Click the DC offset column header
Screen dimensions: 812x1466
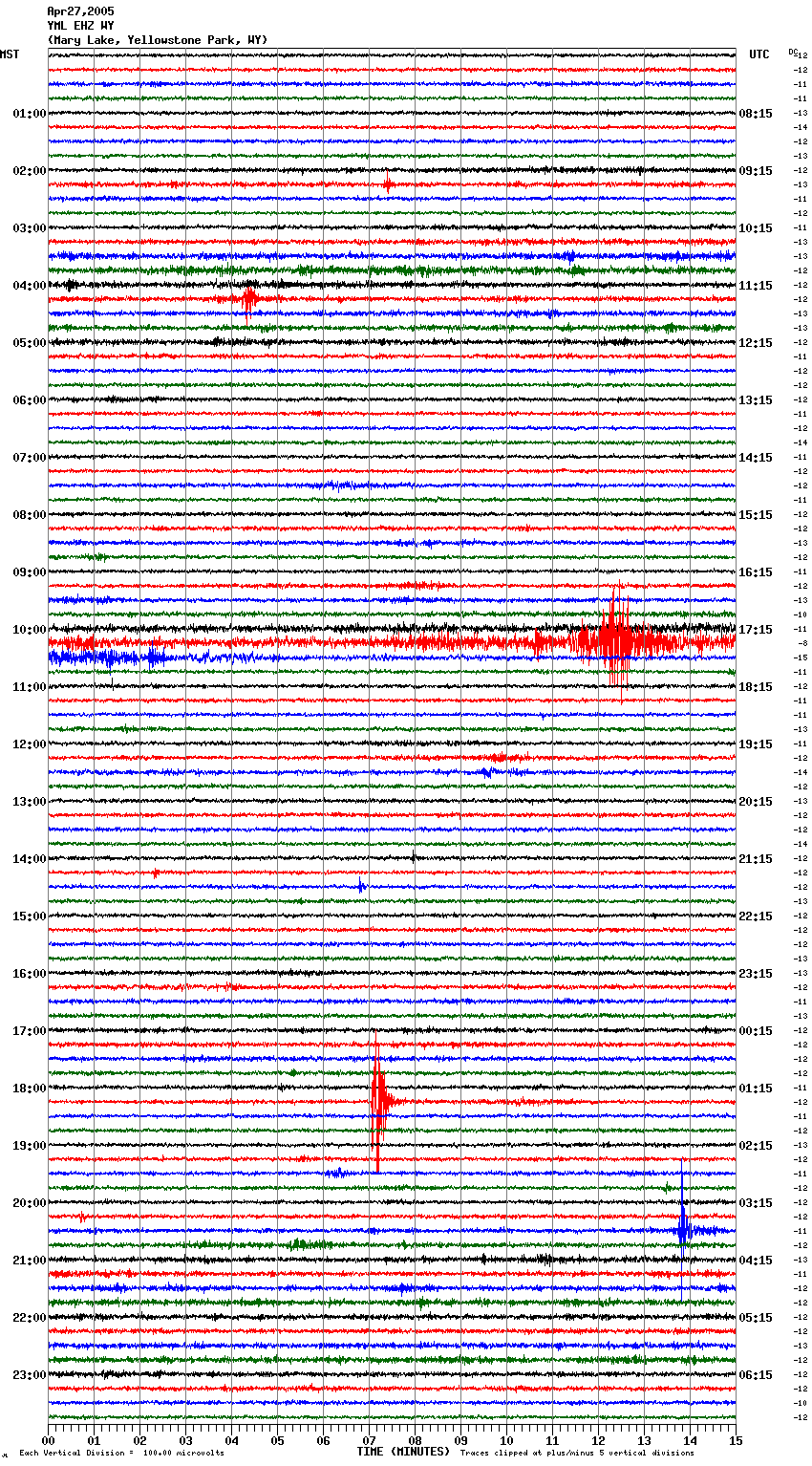pos(793,52)
